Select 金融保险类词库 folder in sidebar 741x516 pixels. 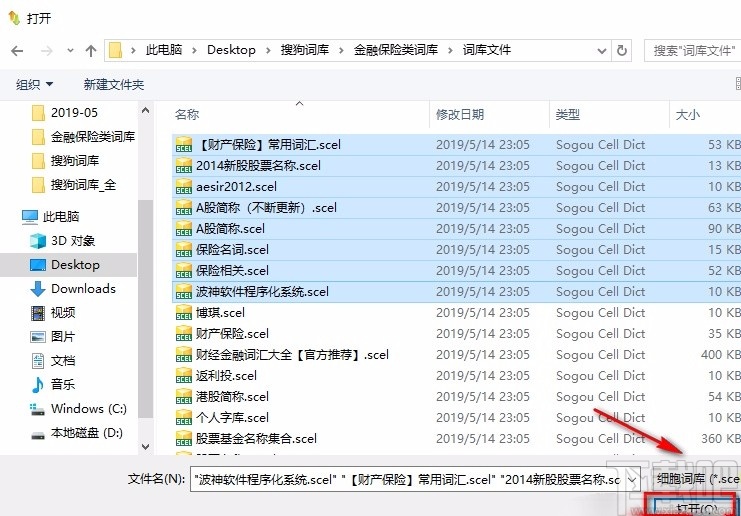tap(83, 137)
